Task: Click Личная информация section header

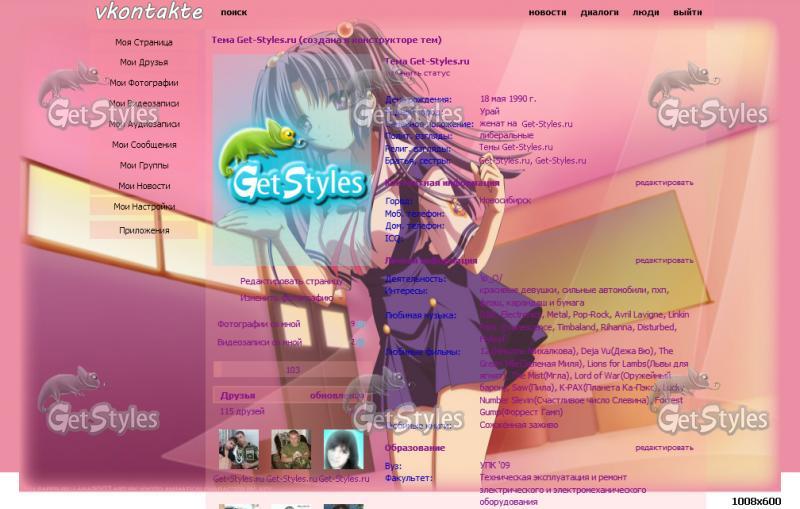Action: coord(431,261)
